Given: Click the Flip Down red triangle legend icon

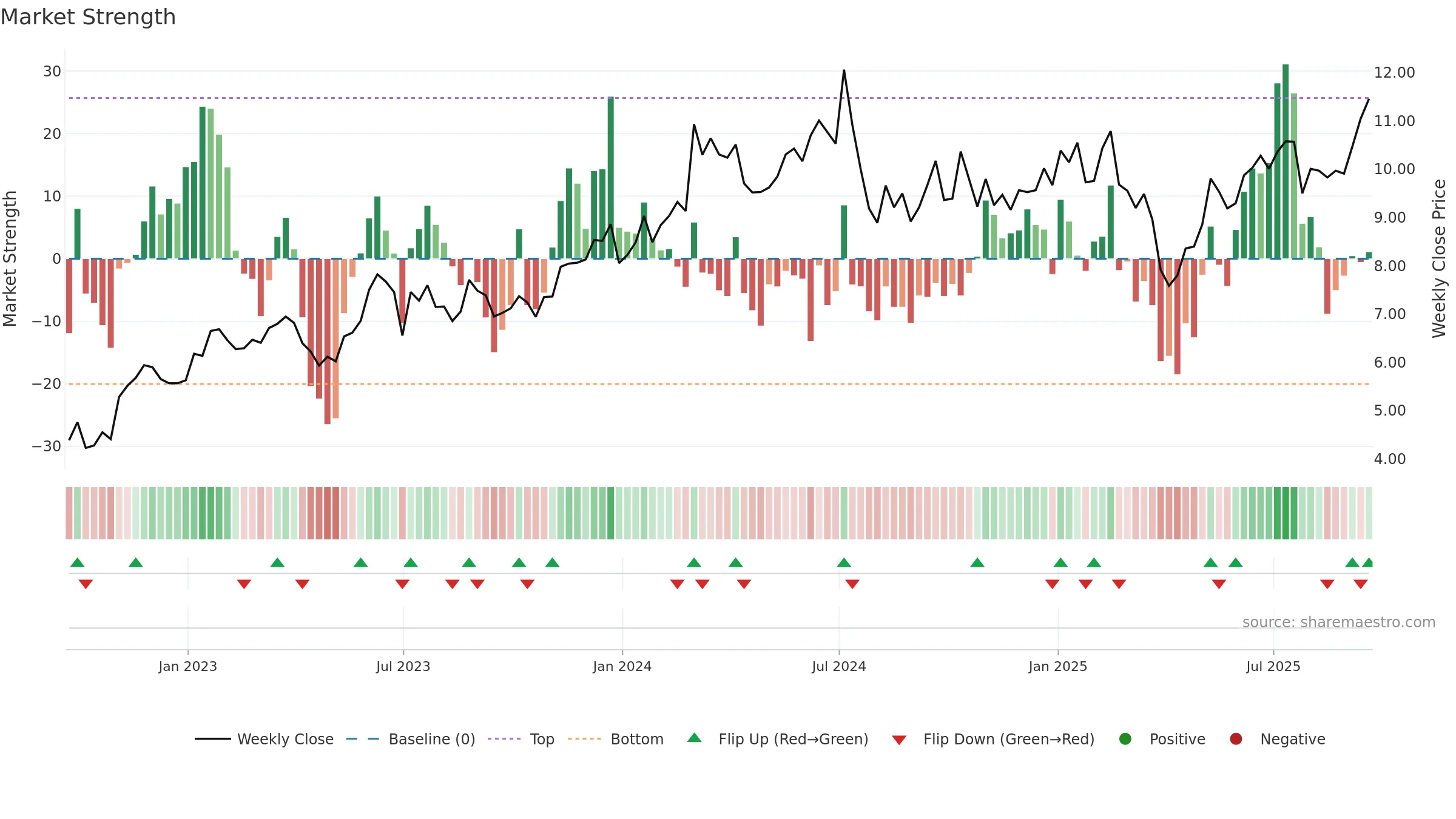Looking at the screenshot, I should click(899, 740).
